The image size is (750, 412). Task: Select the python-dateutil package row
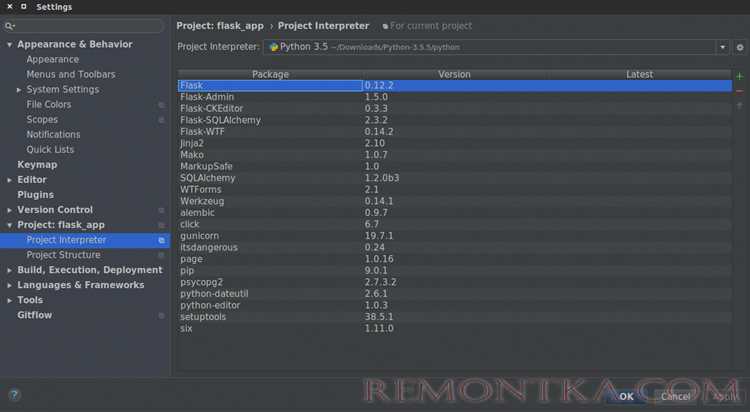point(455,294)
